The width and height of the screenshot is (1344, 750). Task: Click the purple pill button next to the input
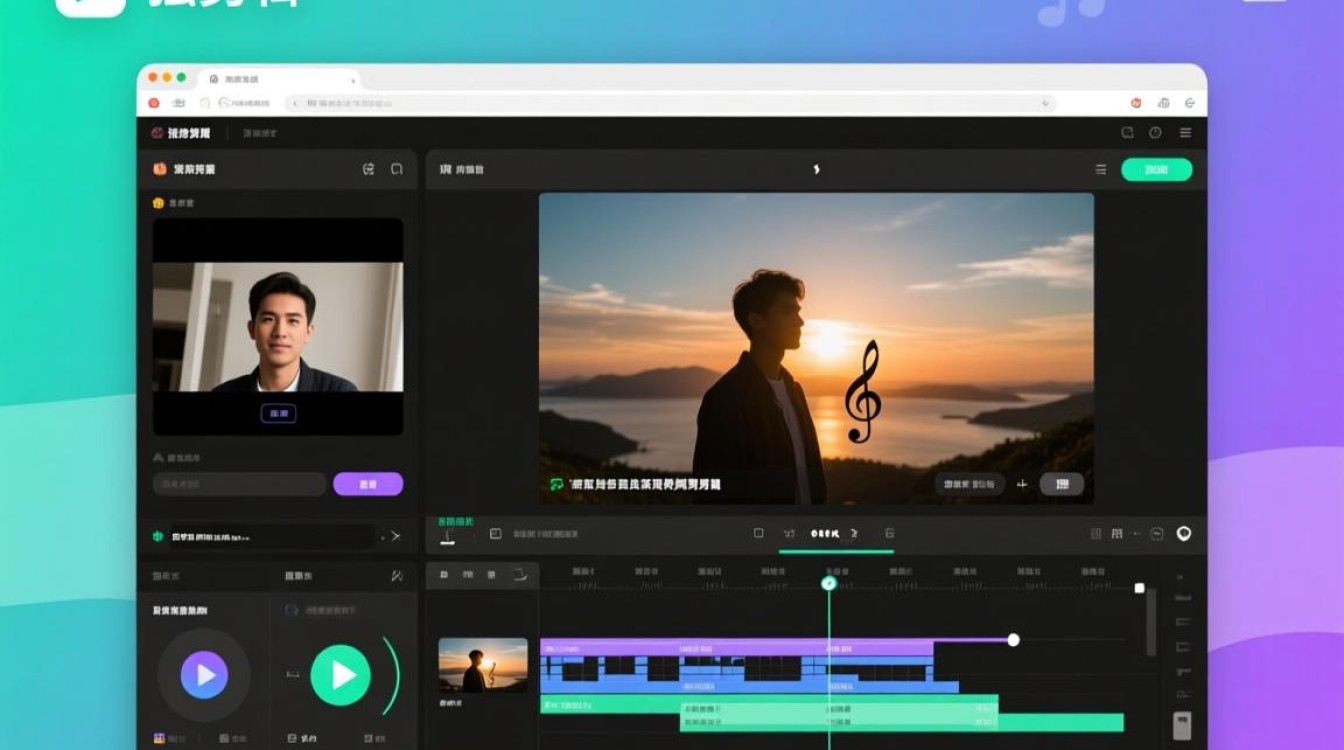pyautogui.click(x=368, y=484)
